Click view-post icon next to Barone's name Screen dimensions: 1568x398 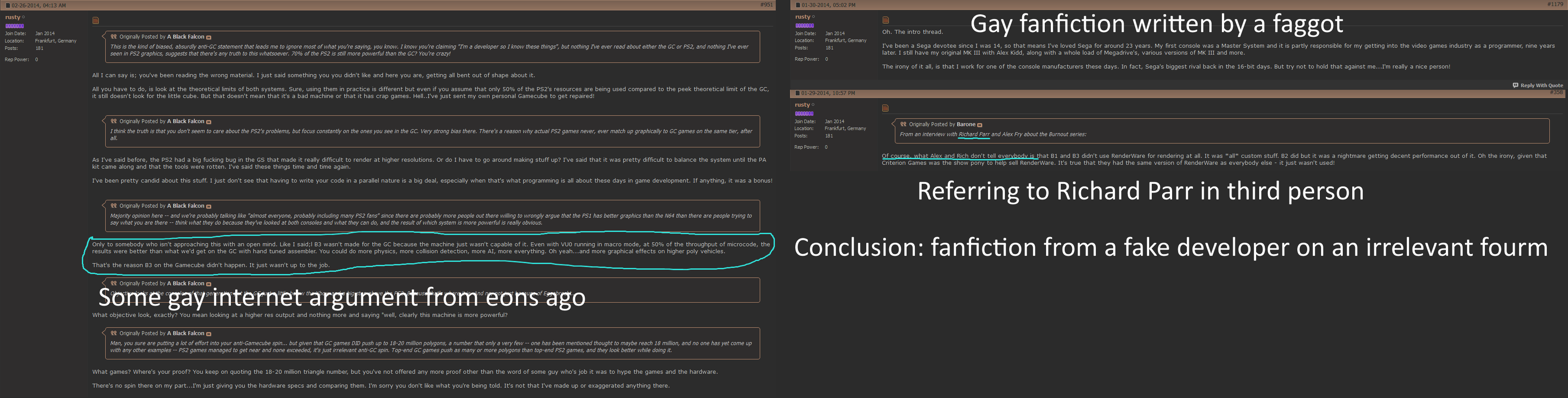click(x=979, y=125)
